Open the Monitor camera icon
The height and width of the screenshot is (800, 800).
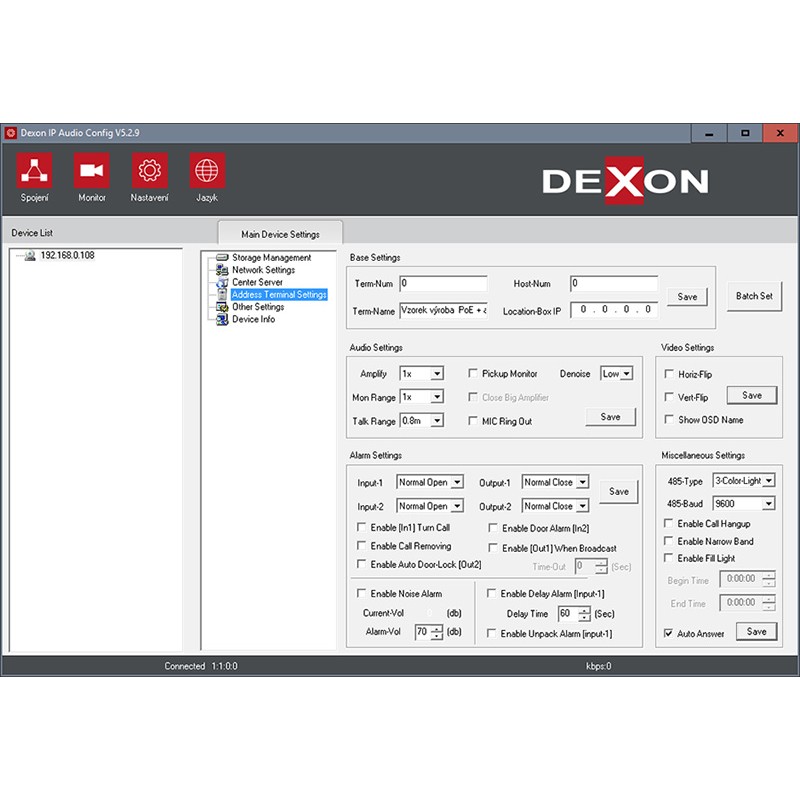pos(92,172)
